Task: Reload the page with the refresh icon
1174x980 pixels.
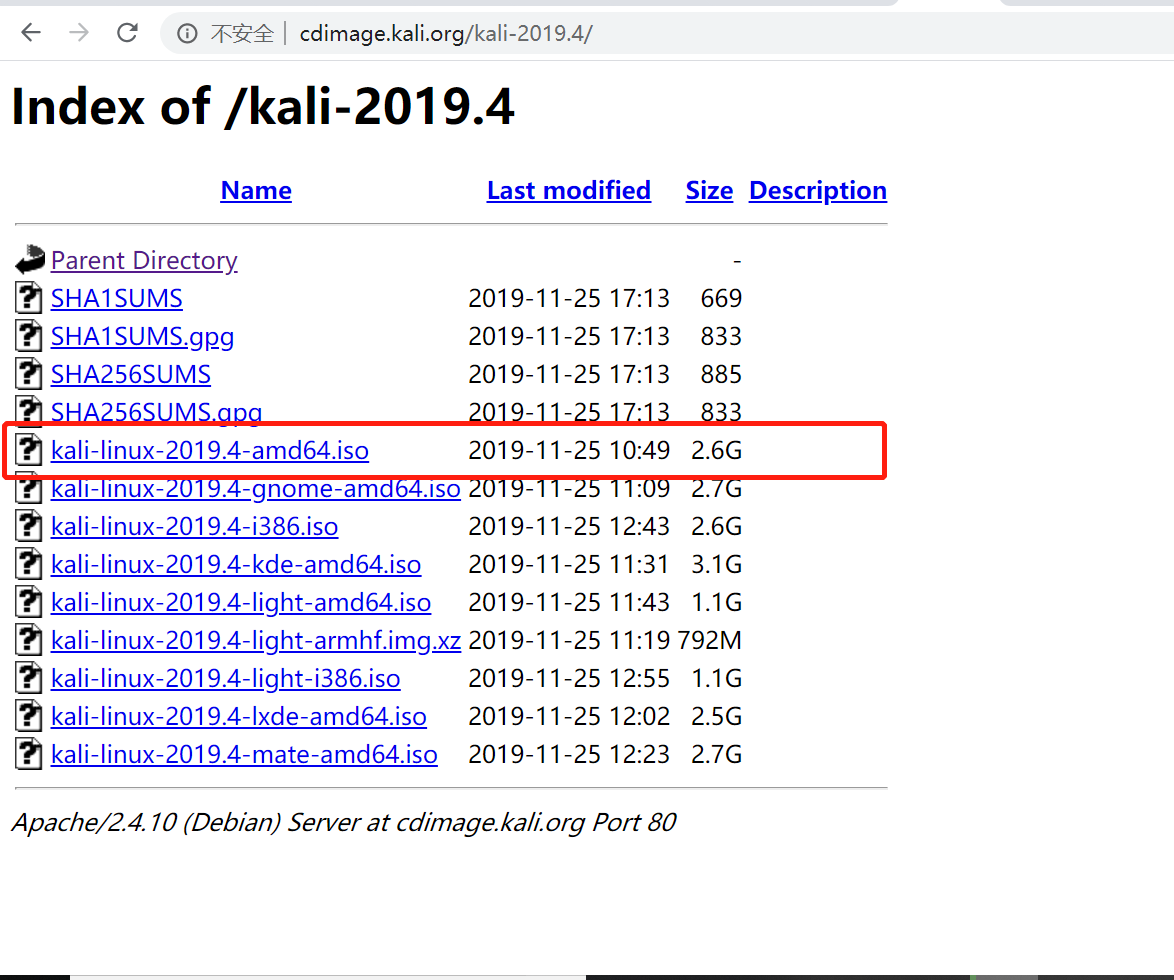Action: point(127,32)
